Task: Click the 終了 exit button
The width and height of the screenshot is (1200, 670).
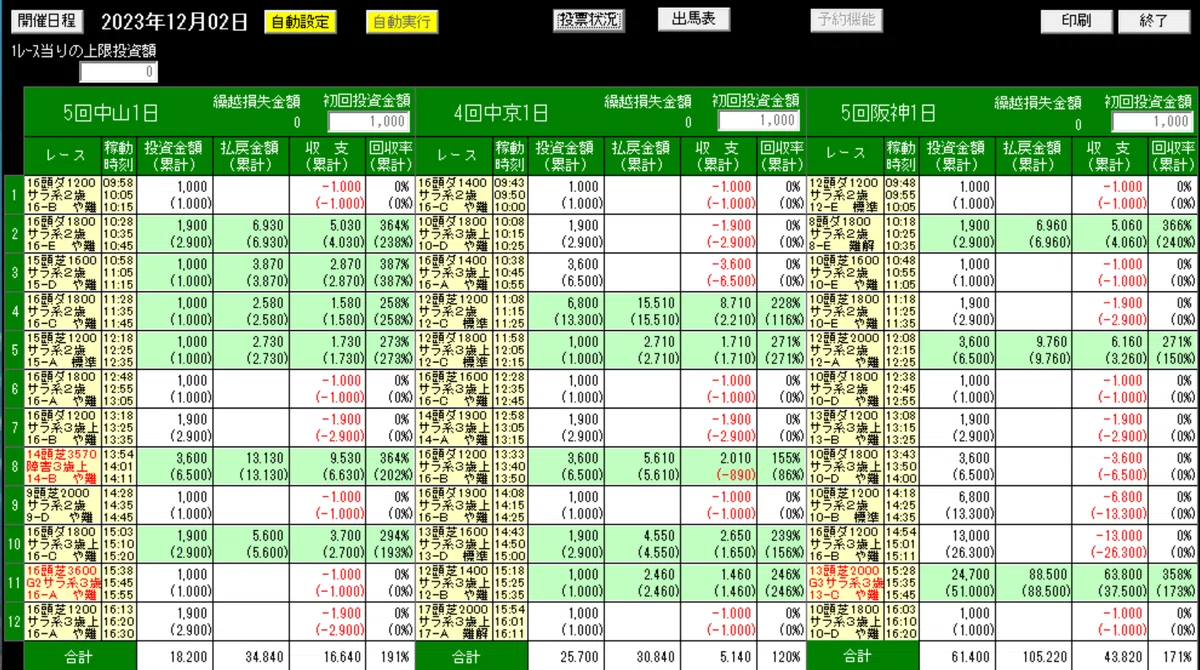Action: point(1154,21)
